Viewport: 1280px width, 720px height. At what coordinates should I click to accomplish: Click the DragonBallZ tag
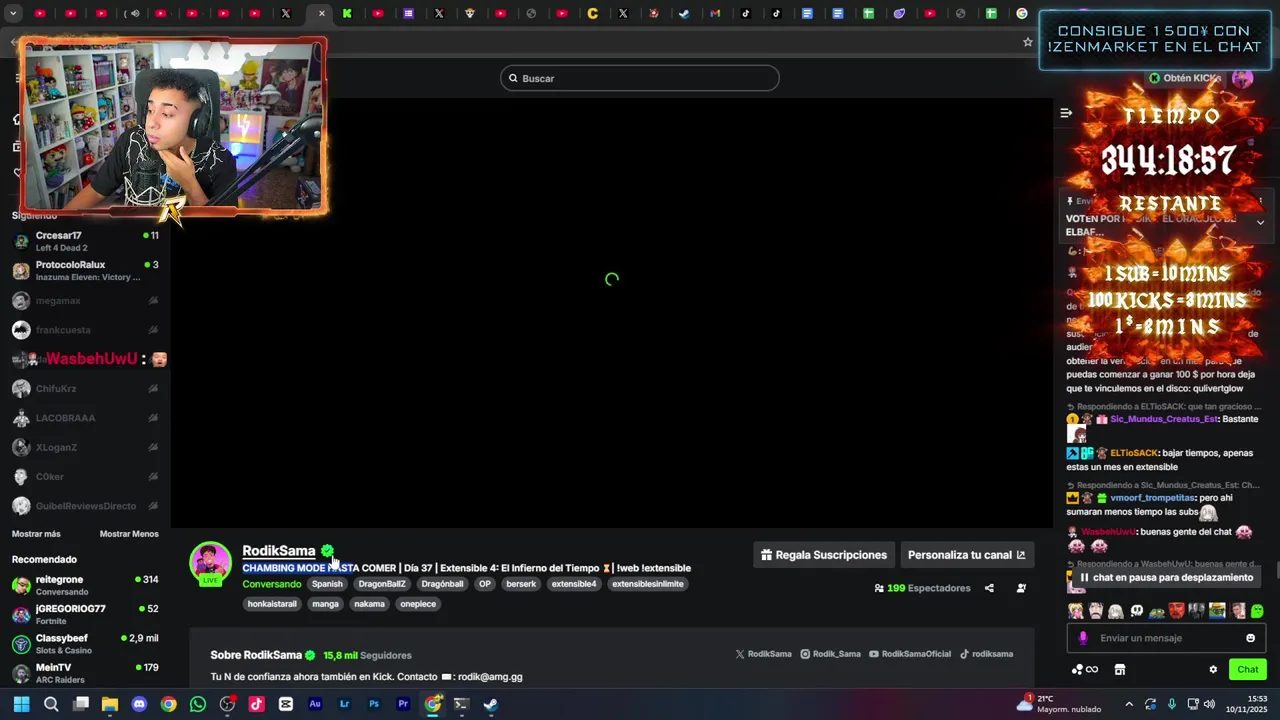[382, 584]
